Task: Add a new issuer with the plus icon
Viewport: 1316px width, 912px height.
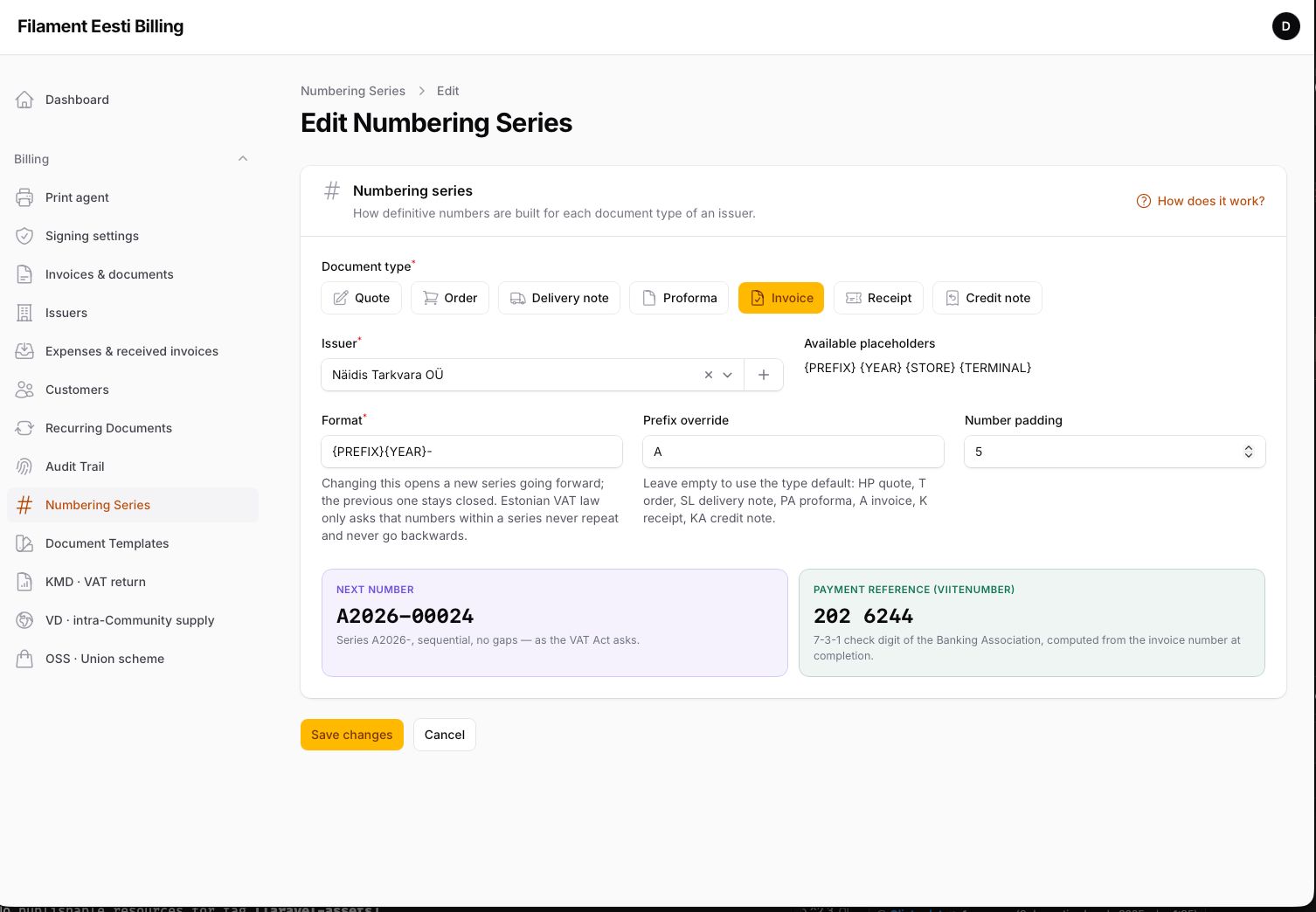Action: [764, 375]
